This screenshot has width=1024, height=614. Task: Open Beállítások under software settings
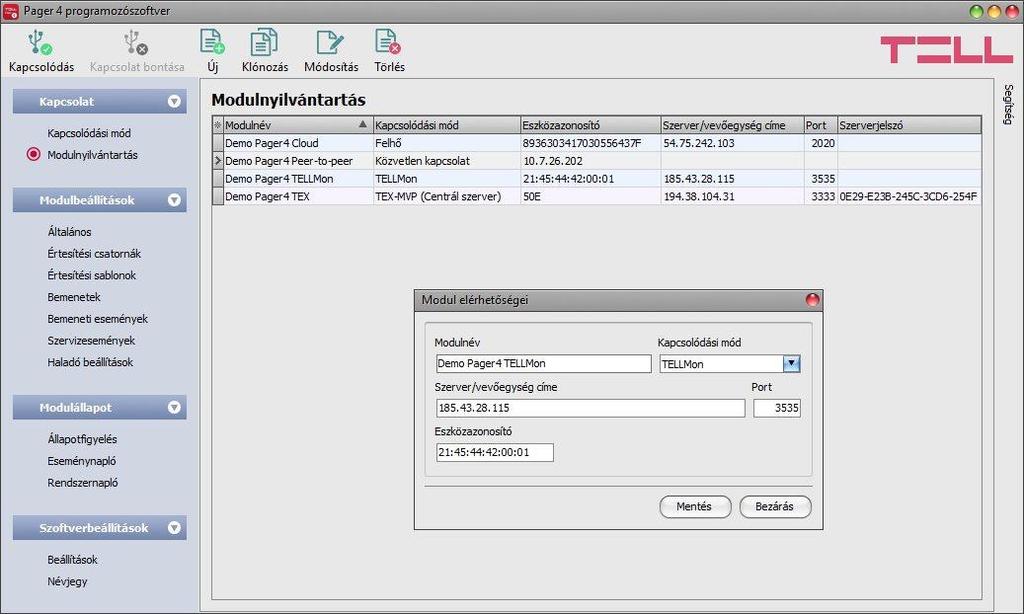click(72, 560)
